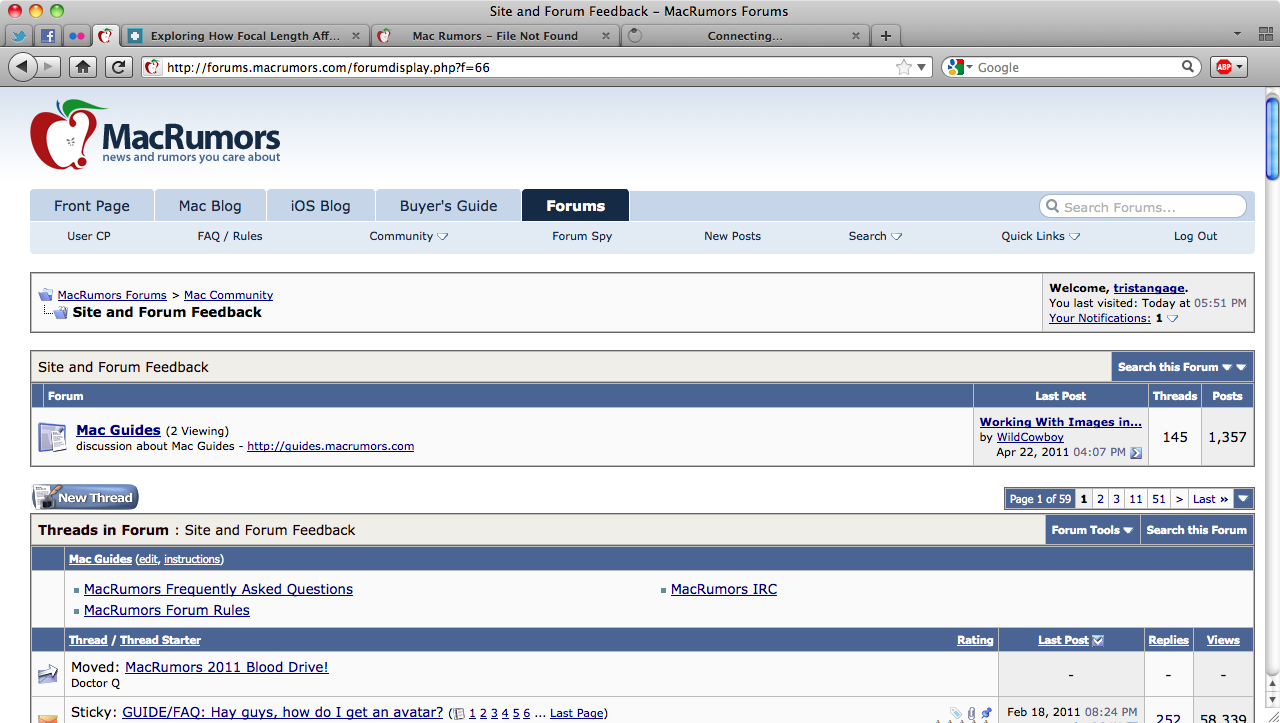Click the moved-thread icon beside Blood Drive
This screenshot has height=723, width=1280.
tap(48, 675)
